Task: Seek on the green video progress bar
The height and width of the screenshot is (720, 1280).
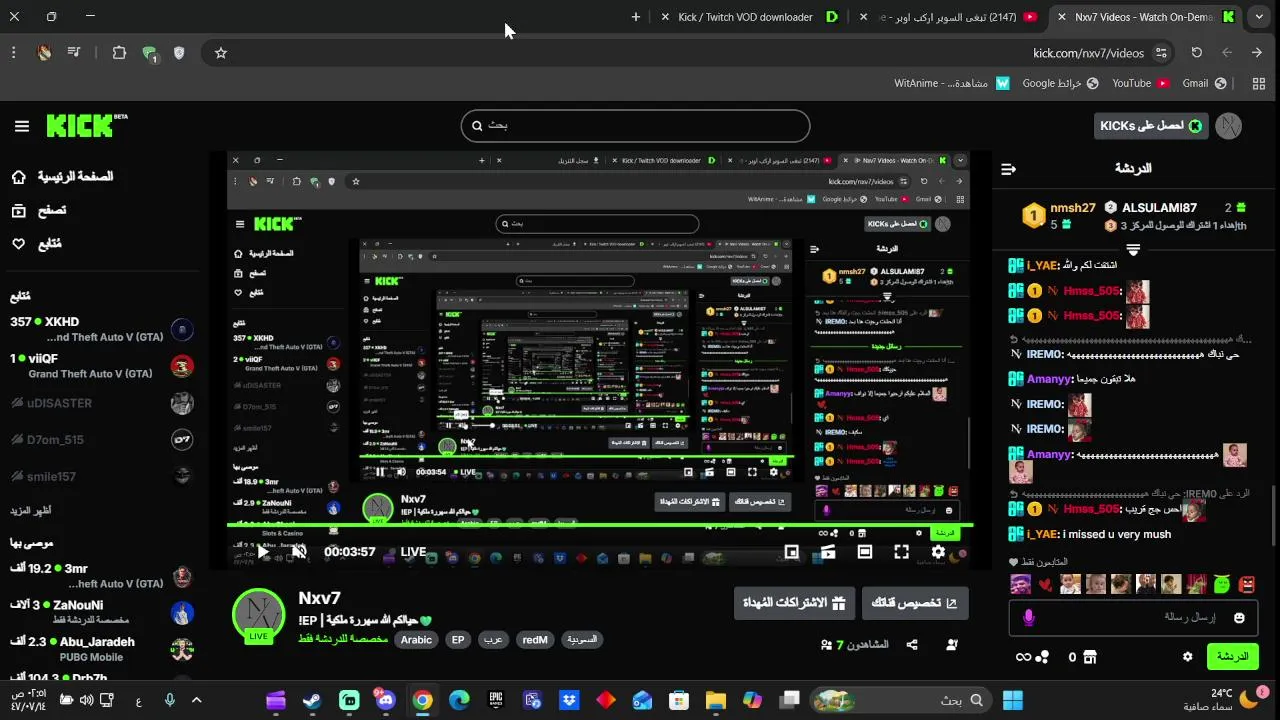Action: [x=600, y=526]
